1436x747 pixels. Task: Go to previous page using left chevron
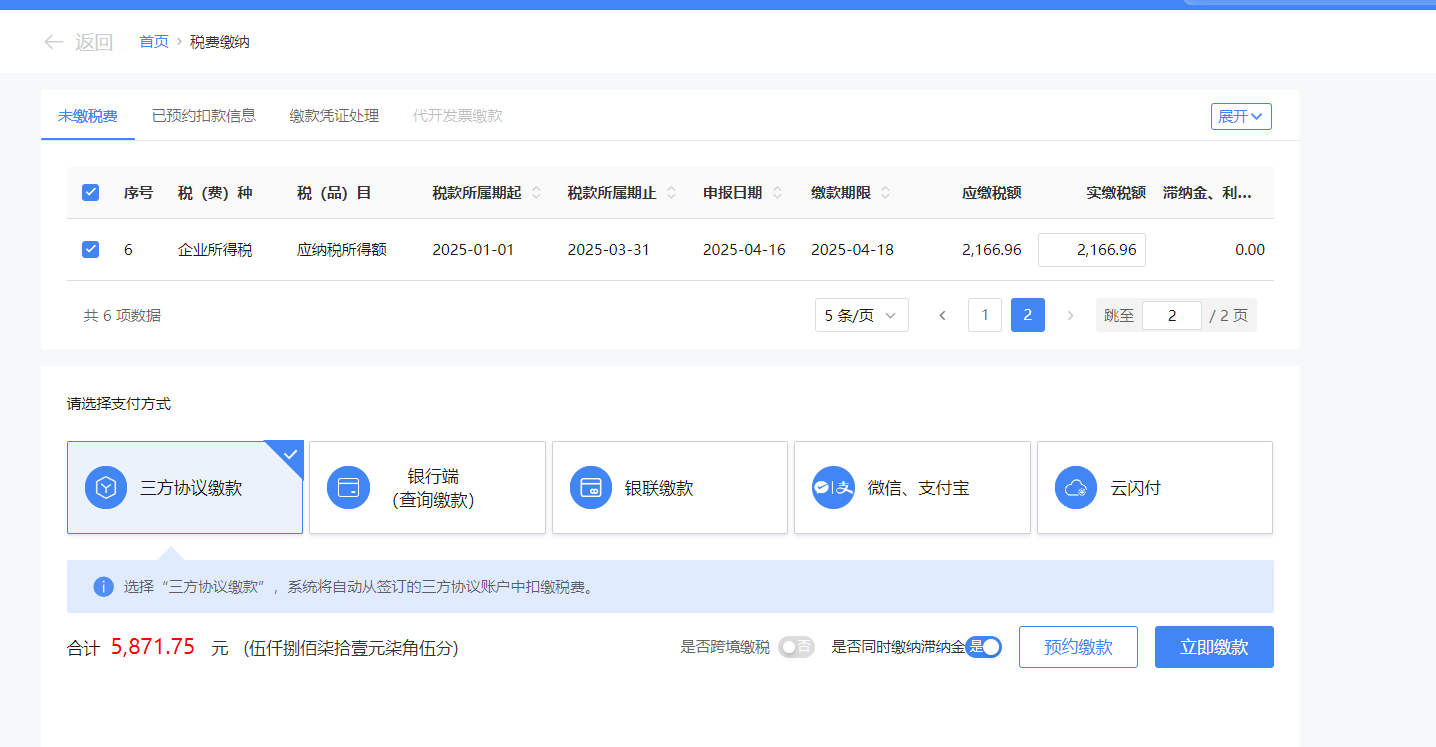pos(942,315)
